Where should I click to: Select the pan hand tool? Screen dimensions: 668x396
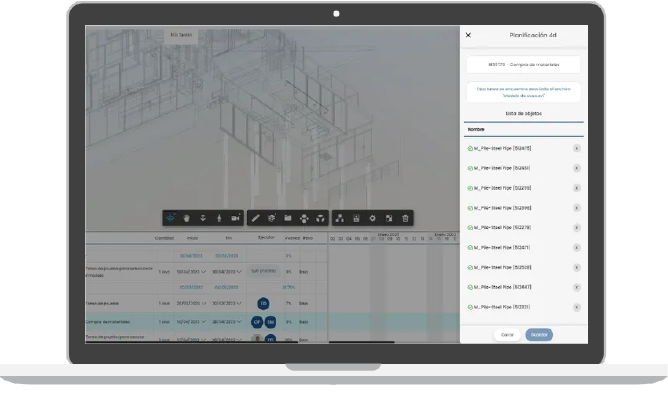[187, 218]
